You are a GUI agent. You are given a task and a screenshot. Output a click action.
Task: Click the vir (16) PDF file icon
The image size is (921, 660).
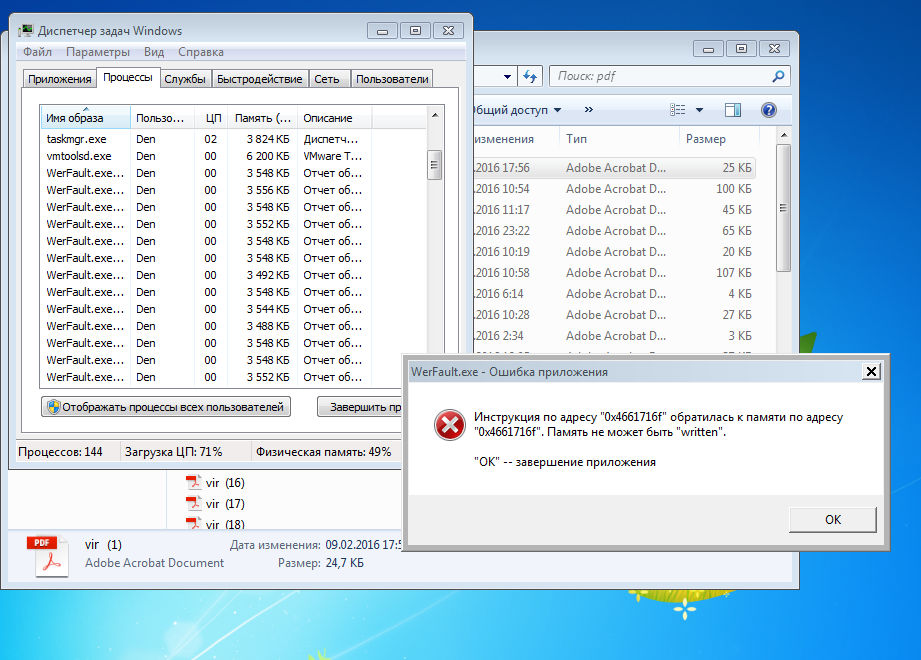click(x=194, y=483)
